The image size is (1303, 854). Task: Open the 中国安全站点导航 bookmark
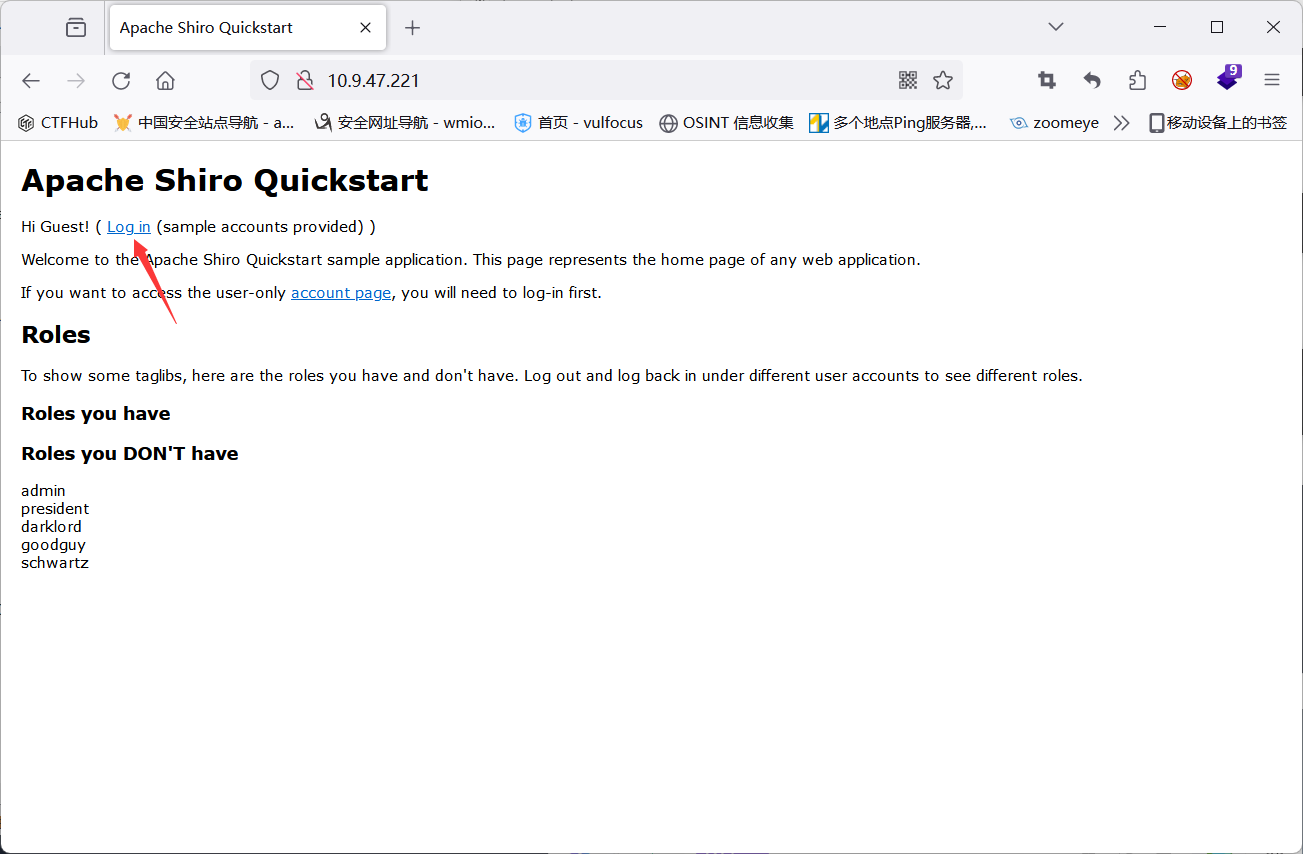pyautogui.click(x=204, y=123)
